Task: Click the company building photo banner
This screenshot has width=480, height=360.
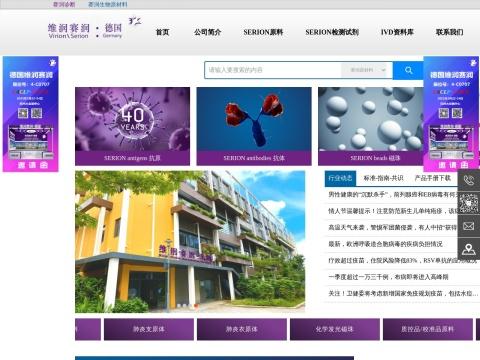Action: coord(190,242)
